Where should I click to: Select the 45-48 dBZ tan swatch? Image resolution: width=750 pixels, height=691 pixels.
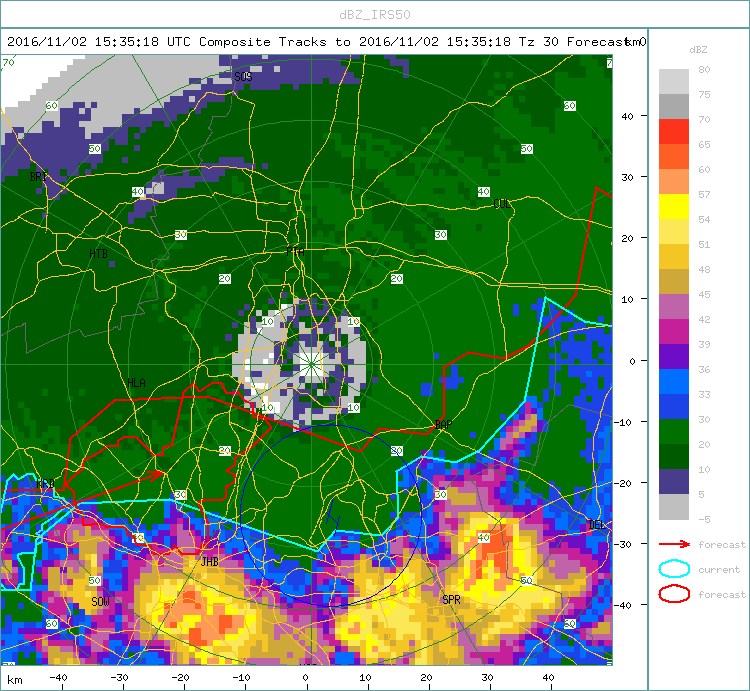674,282
